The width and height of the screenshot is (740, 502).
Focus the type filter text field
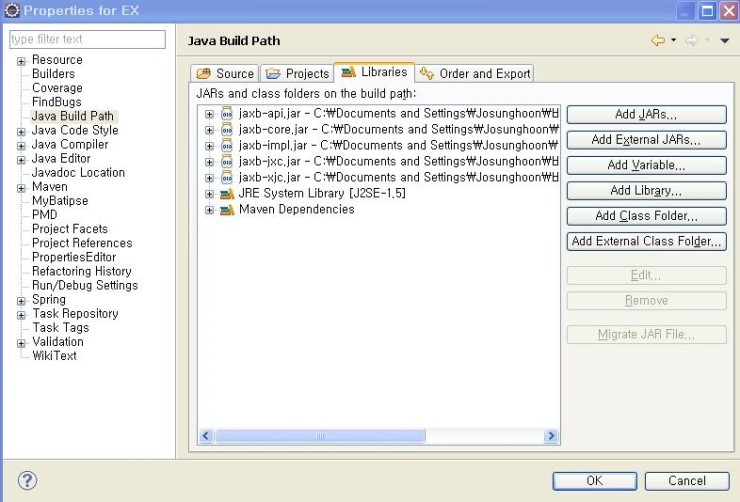pyautogui.click(x=87, y=39)
